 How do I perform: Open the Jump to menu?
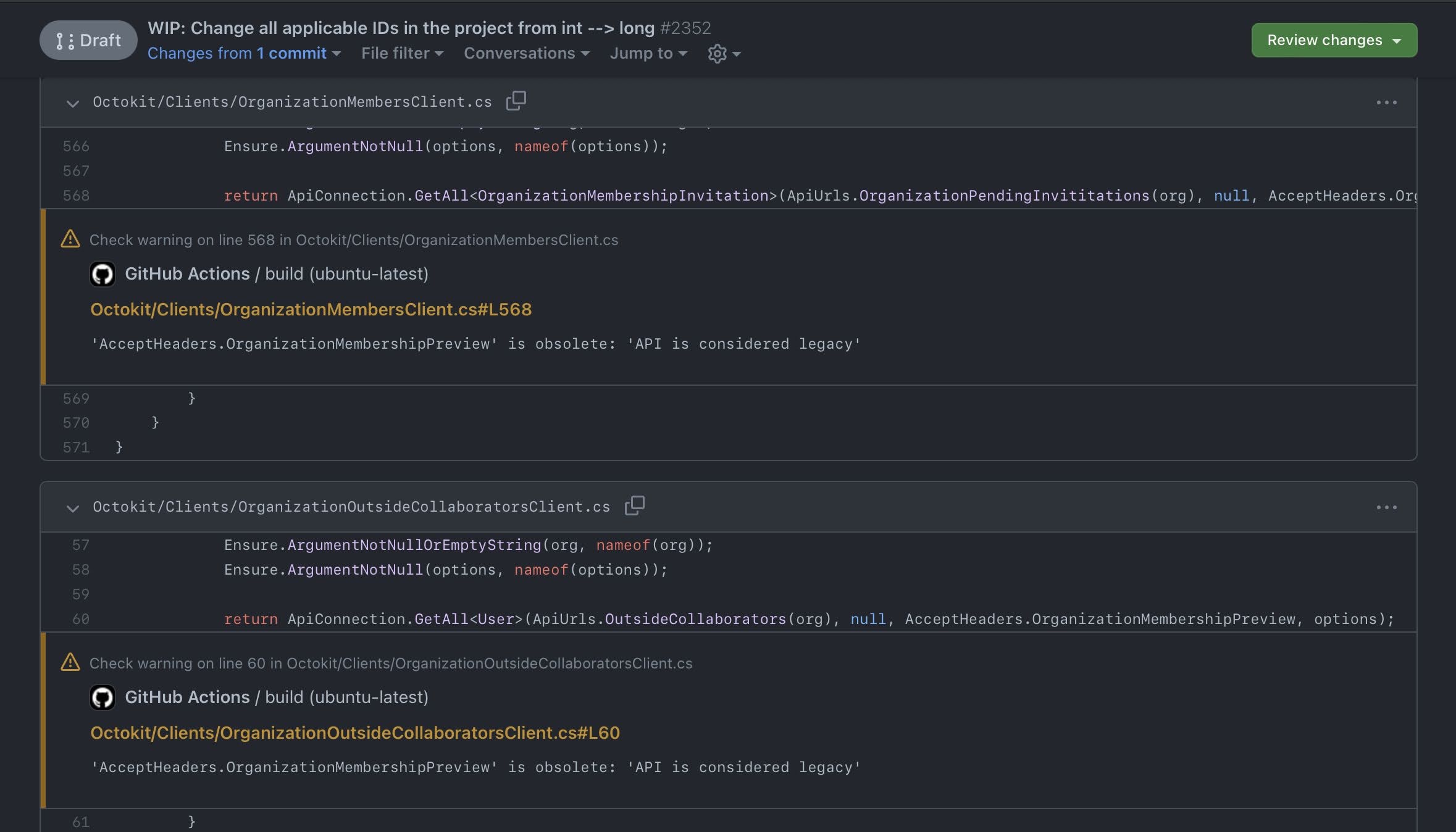646,54
